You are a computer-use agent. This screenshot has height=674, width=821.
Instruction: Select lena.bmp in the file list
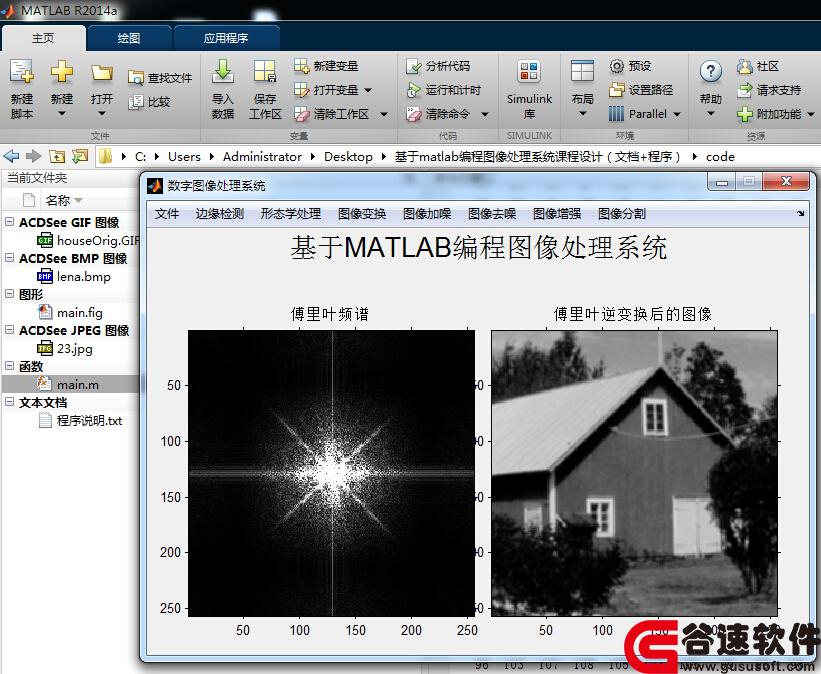(74, 277)
